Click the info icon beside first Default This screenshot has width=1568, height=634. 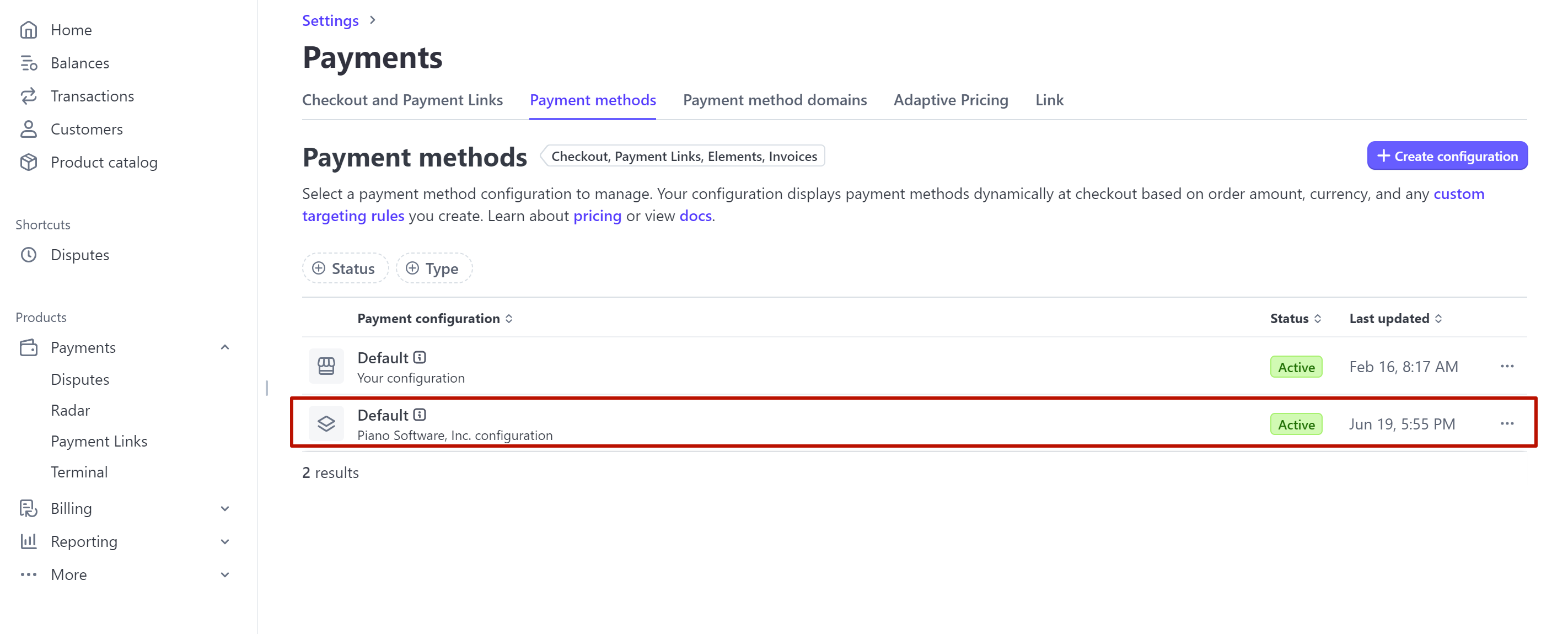[x=420, y=357]
